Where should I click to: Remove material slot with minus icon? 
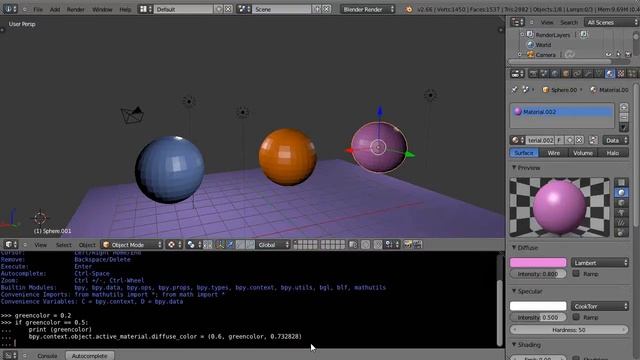624,117
